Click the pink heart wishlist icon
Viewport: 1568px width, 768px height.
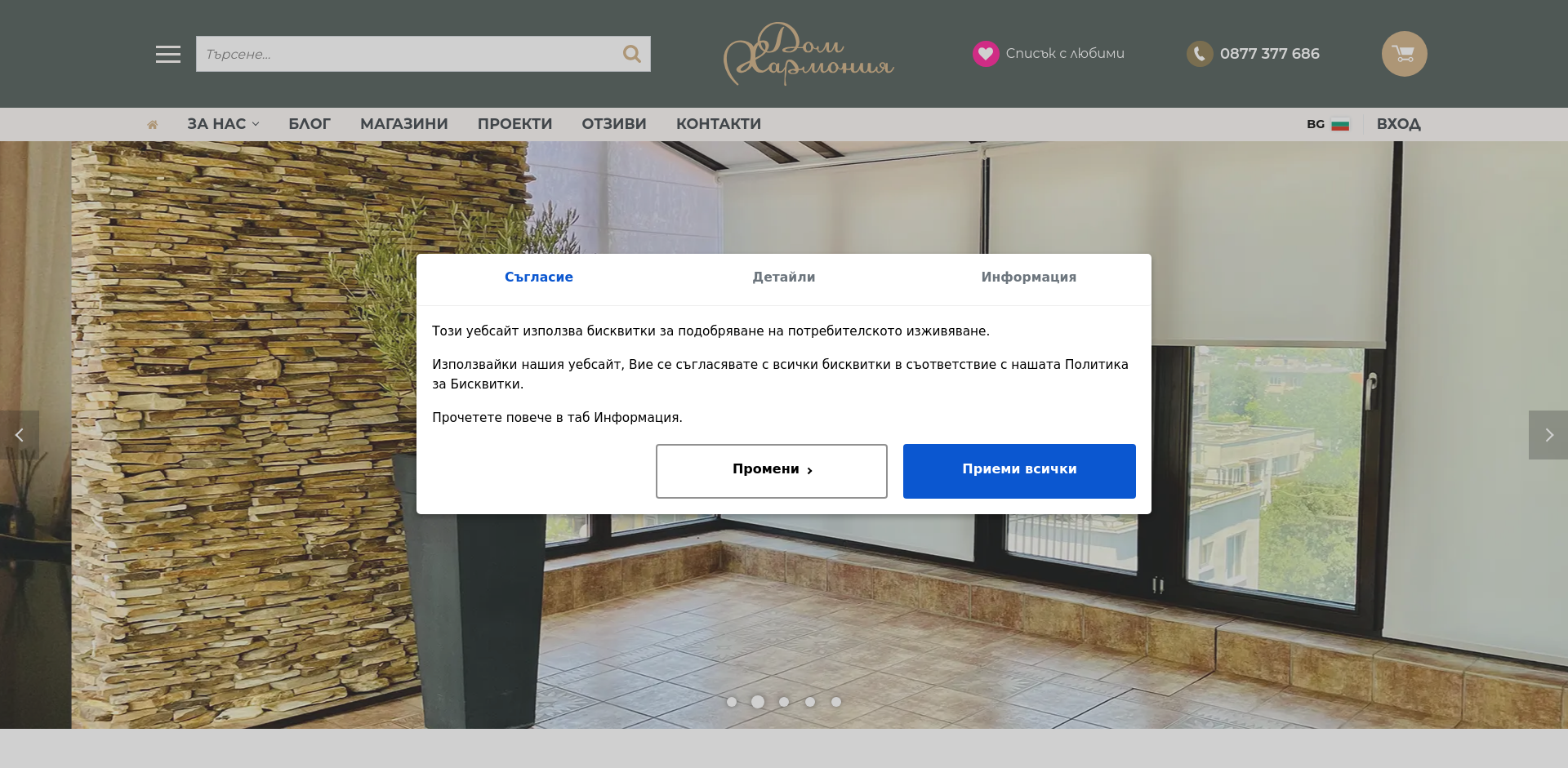point(986,54)
